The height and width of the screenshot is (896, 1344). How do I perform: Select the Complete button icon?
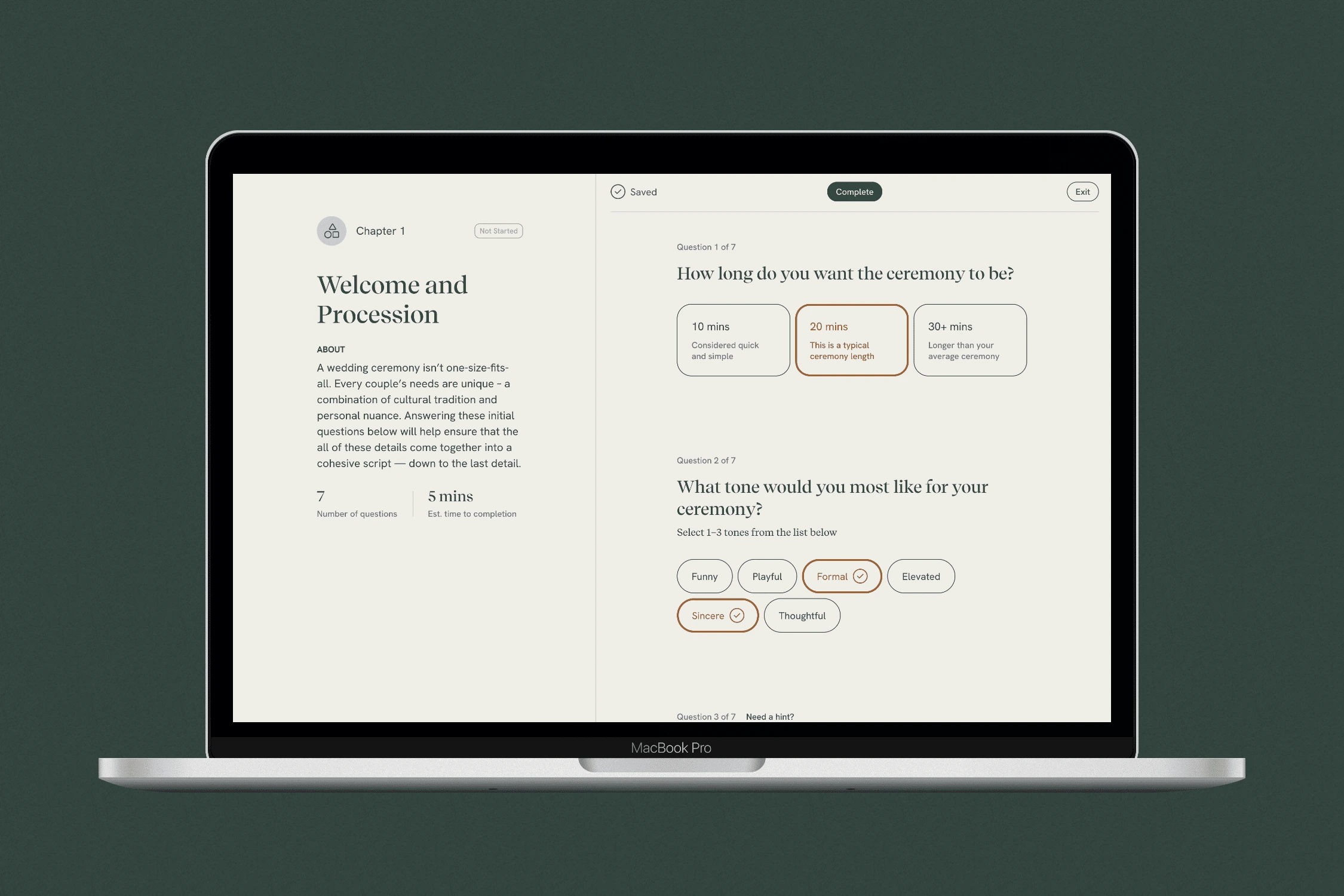(854, 192)
